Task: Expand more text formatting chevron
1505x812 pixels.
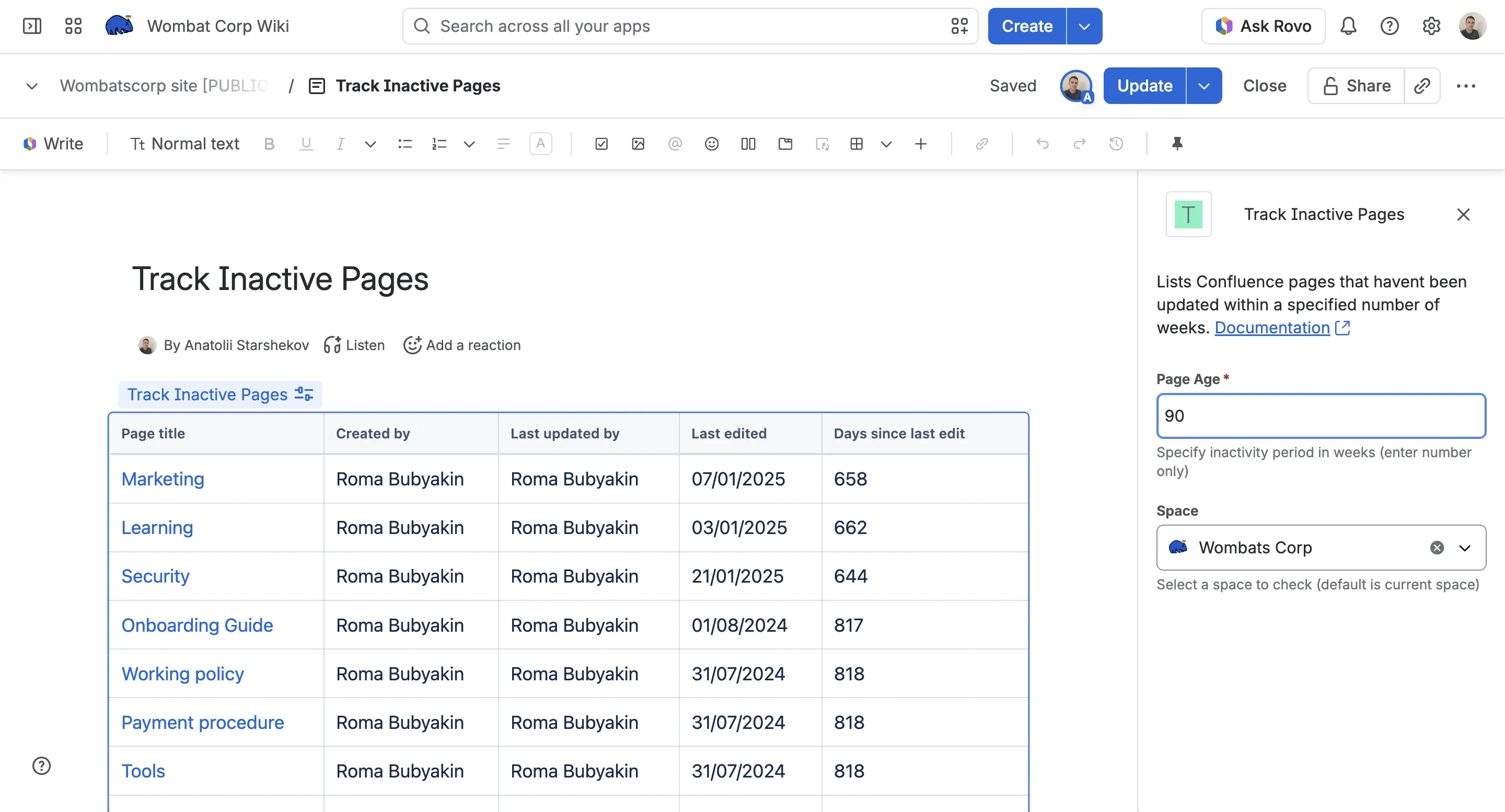Action: click(371, 144)
